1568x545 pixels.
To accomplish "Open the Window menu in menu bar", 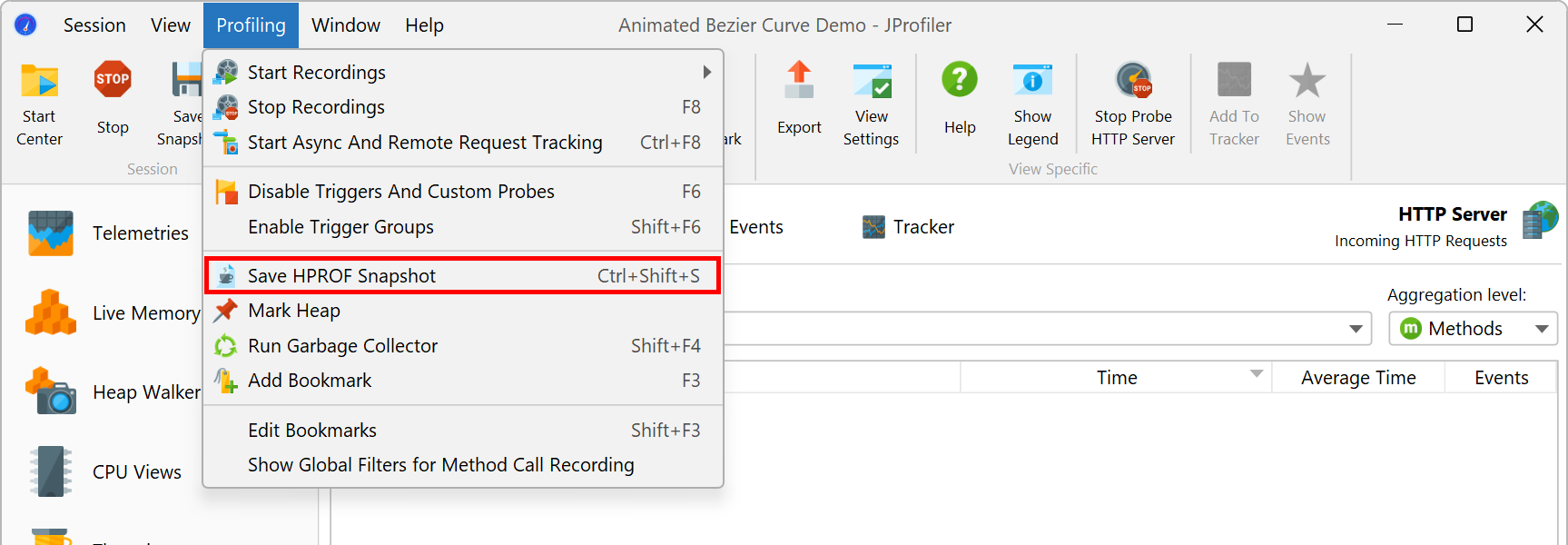I will click(346, 25).
